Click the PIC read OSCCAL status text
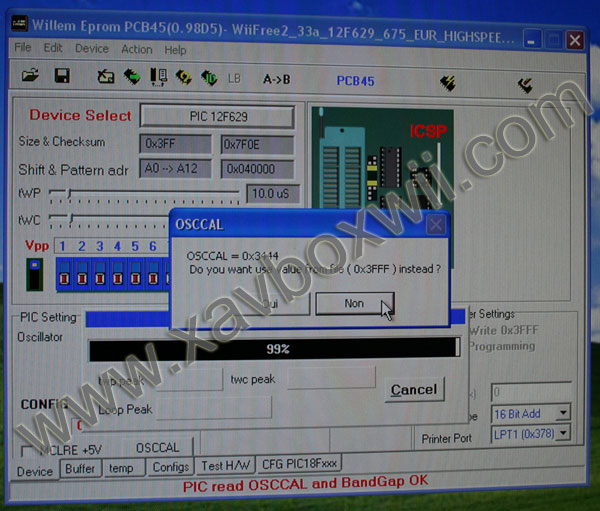Screen dimensions: 600x511 coord(305,484)
